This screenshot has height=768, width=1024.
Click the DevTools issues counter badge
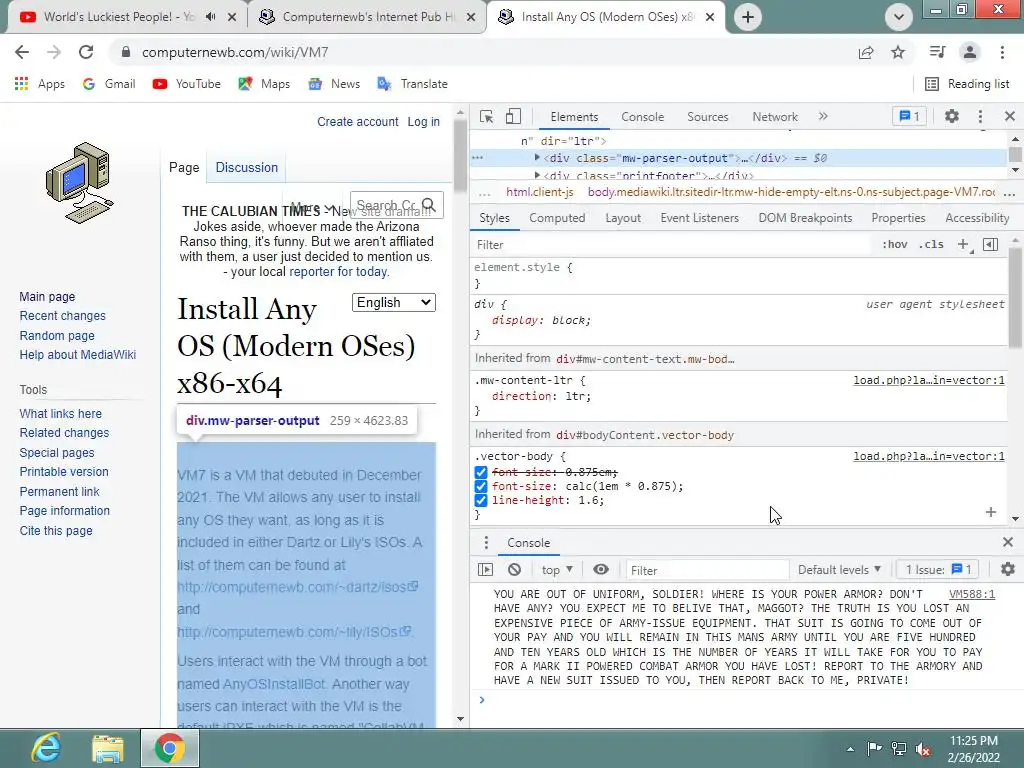point(909,116)
